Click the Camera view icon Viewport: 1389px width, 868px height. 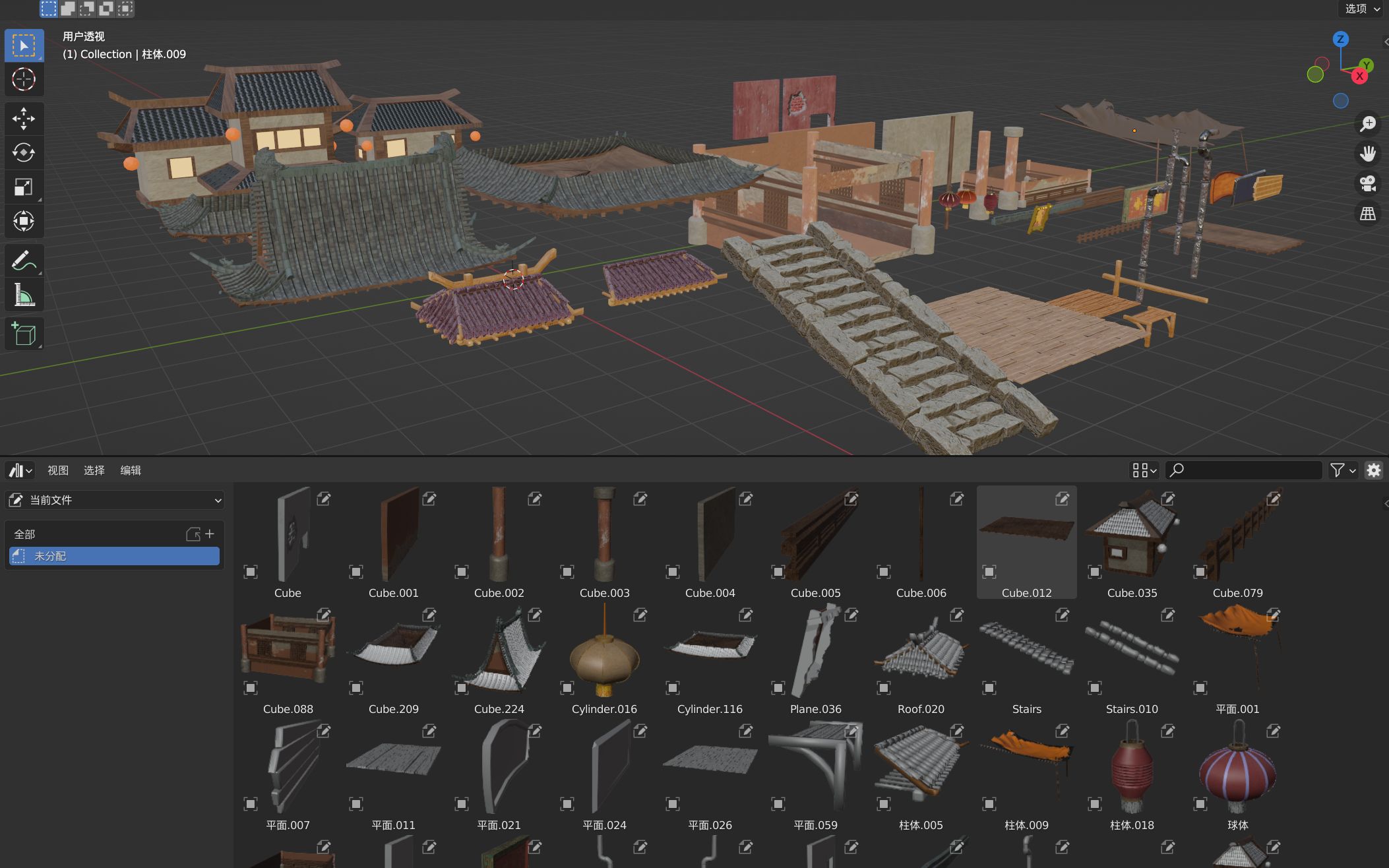coord(1369,185)
